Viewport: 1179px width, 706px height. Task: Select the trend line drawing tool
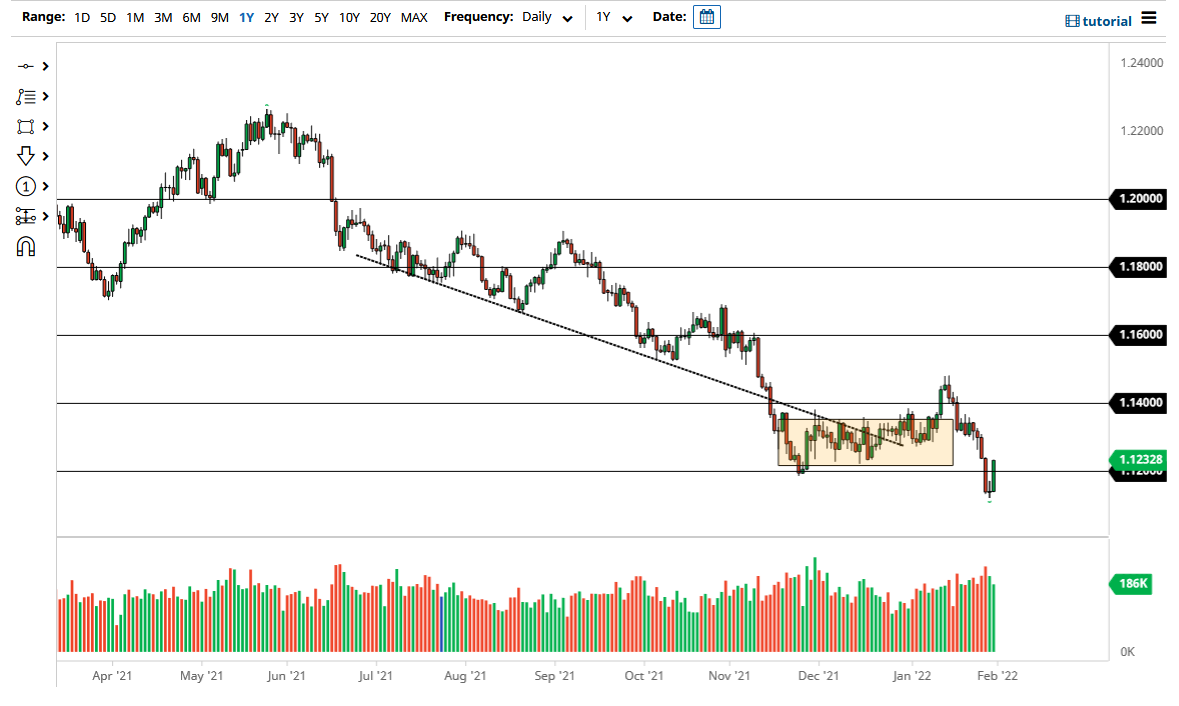pos(27,66)
